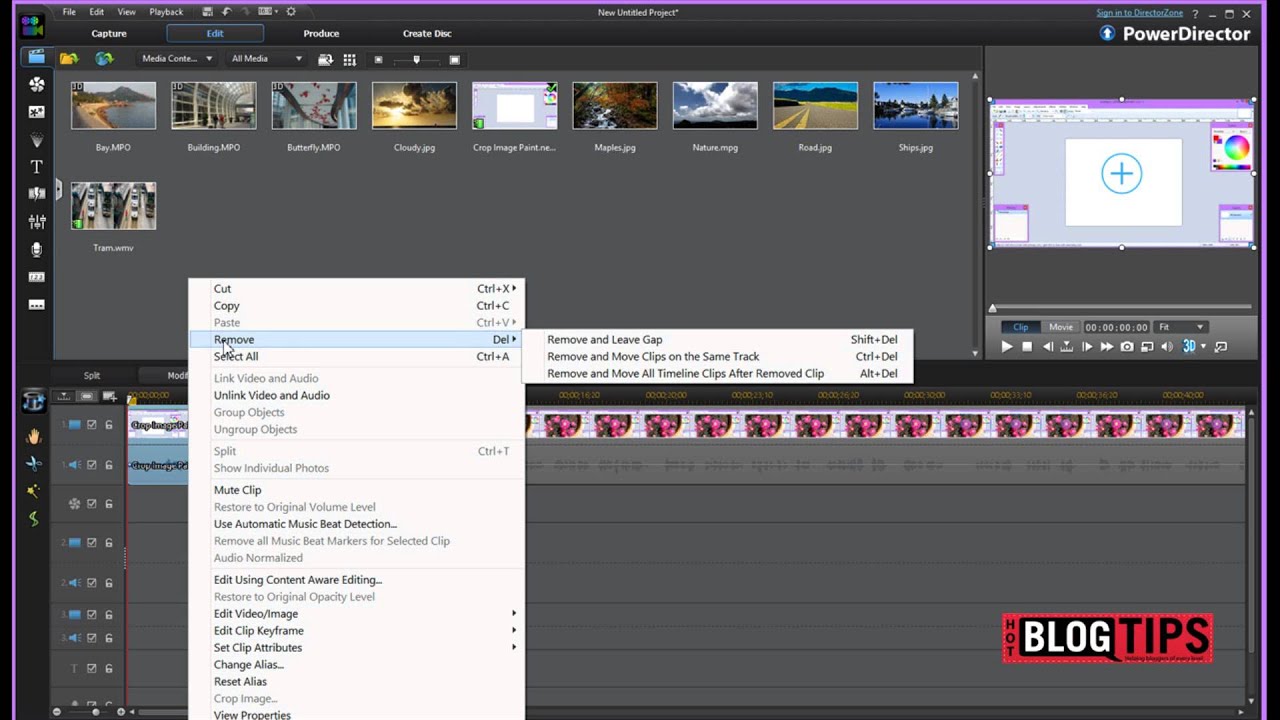1280x720 pixels.
Task: Switch preview to Movie mode
Action: tap(1061, 327)
